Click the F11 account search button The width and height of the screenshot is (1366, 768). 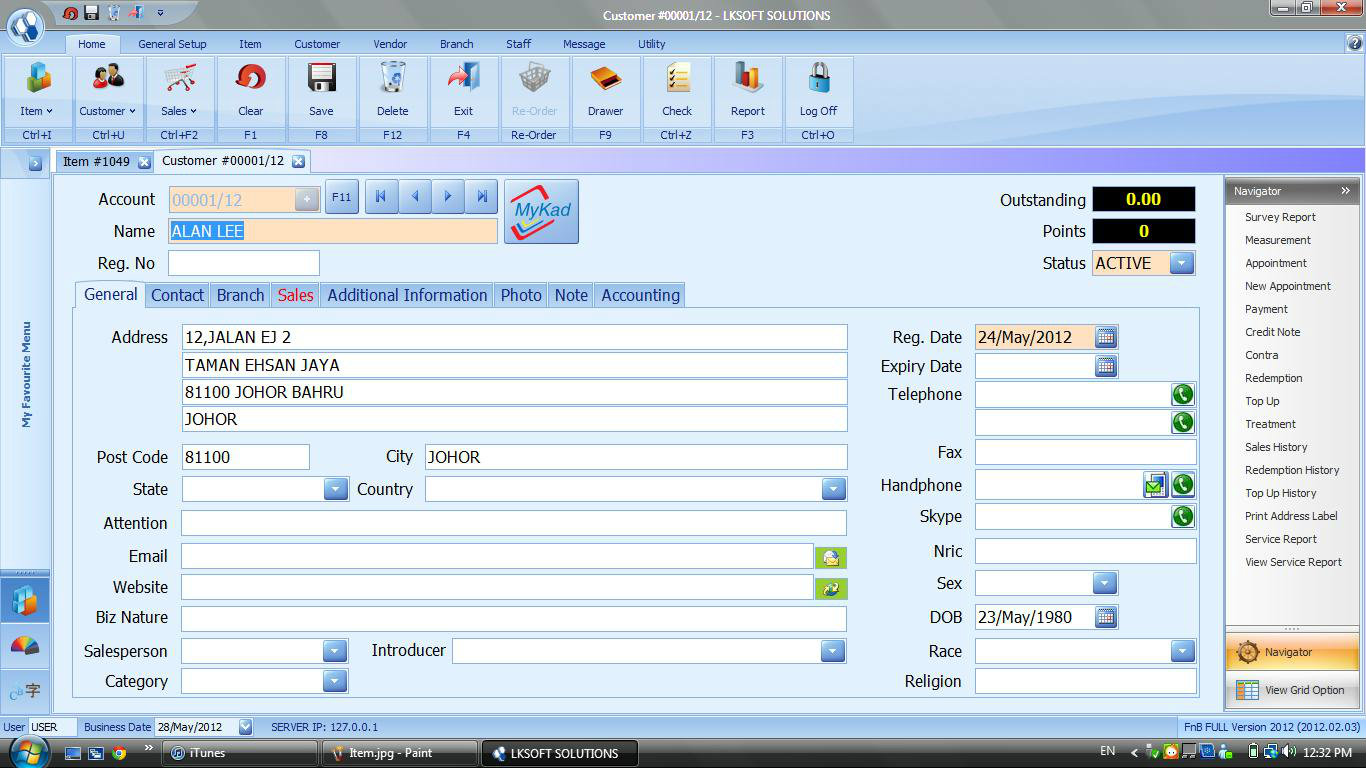pyautogui.click(x=342, y=198)
